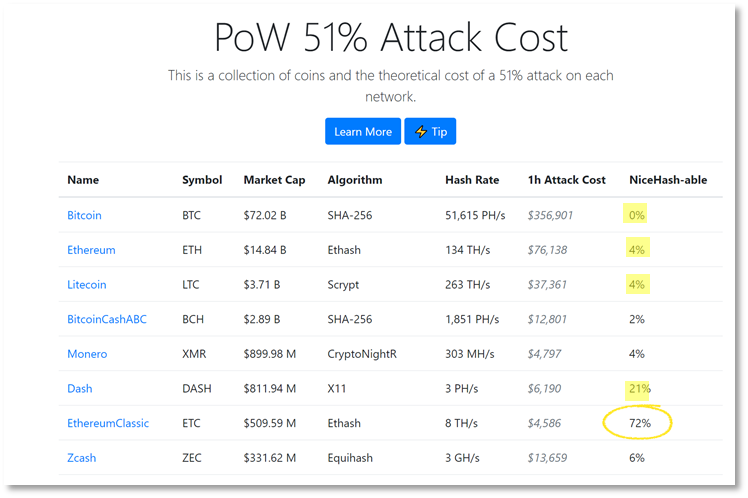The height and width of the screenshot is (498, 748).
Task: Click the lightning bolt Tip button
Action: (430, 132)
